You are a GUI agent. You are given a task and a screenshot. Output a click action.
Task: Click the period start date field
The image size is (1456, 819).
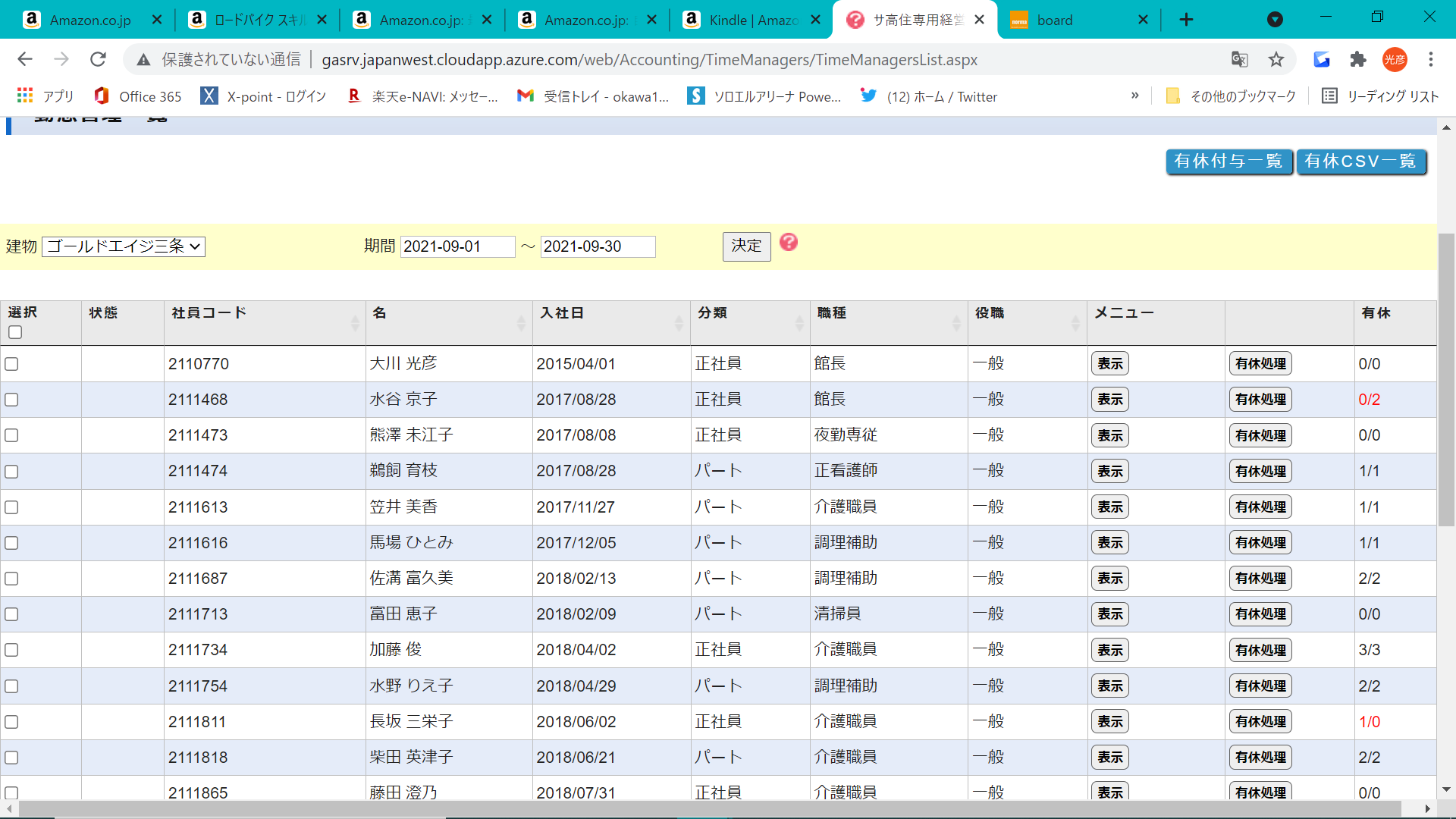coord(457,246)
